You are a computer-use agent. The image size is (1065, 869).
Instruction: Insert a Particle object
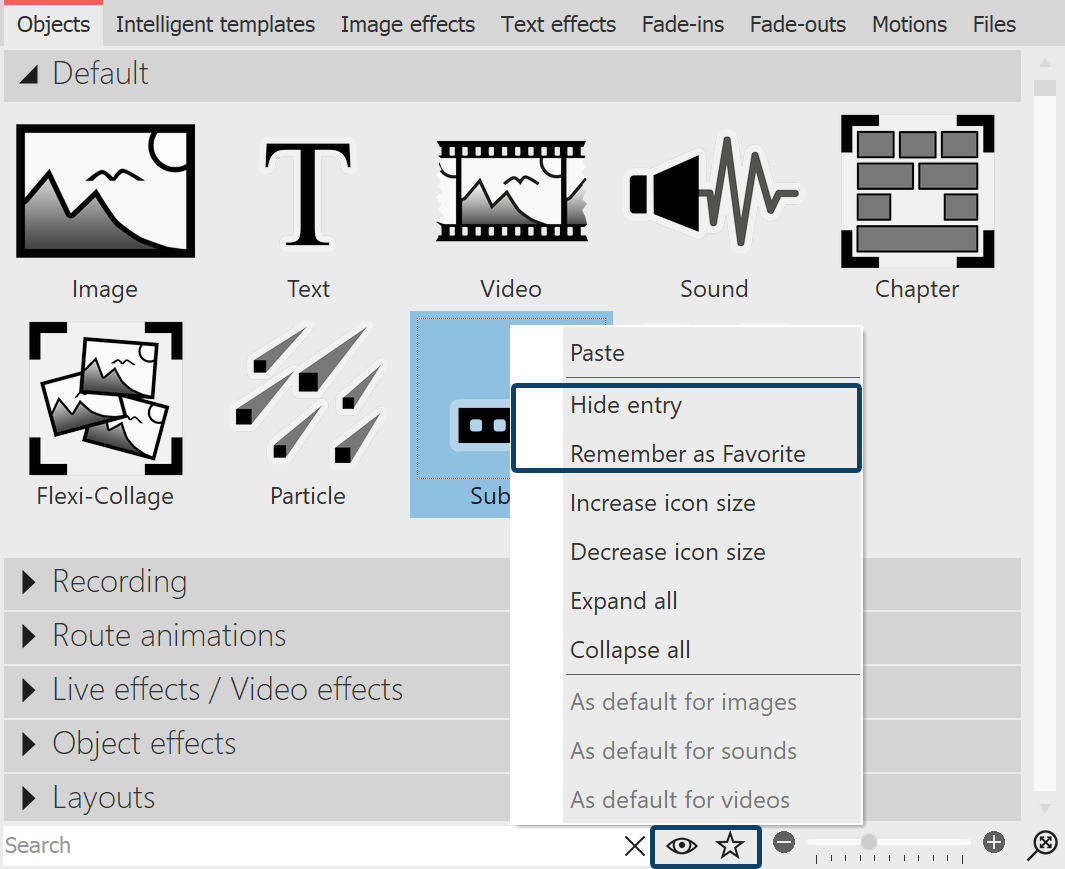(307, 397)
